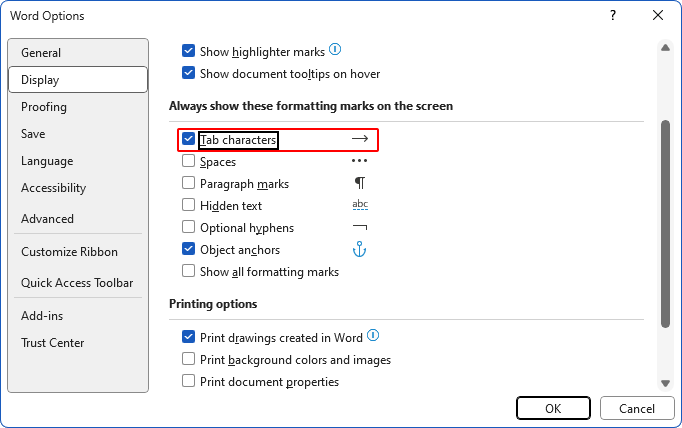Click info icon next to Print drawings option
This screenshot has width=682, height=428.
374,336
